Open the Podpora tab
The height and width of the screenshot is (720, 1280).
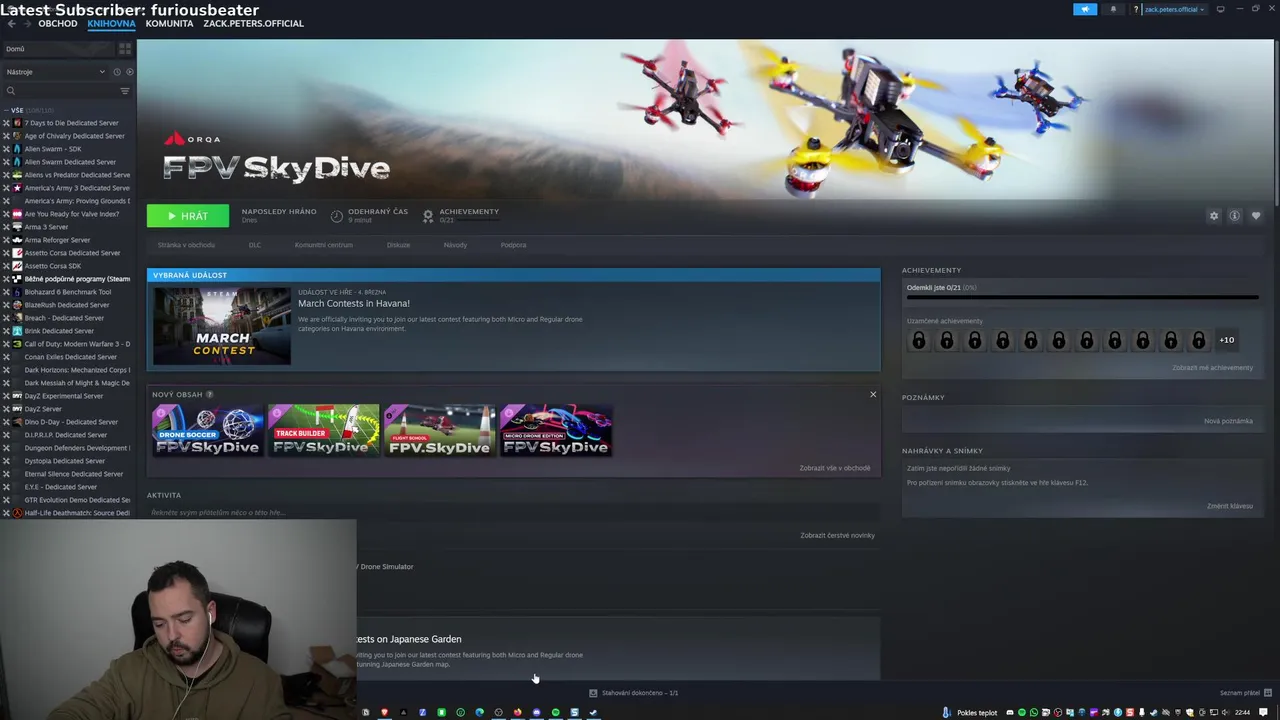513,245
